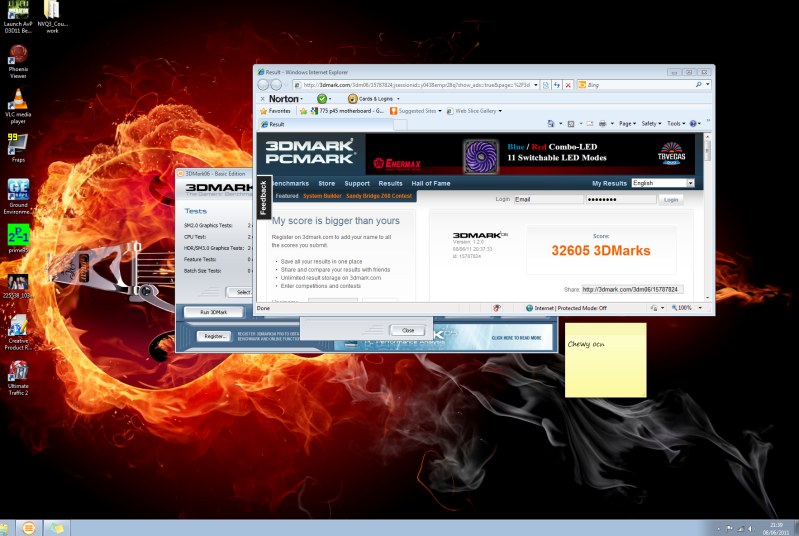The height and width of the screenshot is (536, 799).
Task: Click the IE Back navigation button
Action: click(263, 85)
